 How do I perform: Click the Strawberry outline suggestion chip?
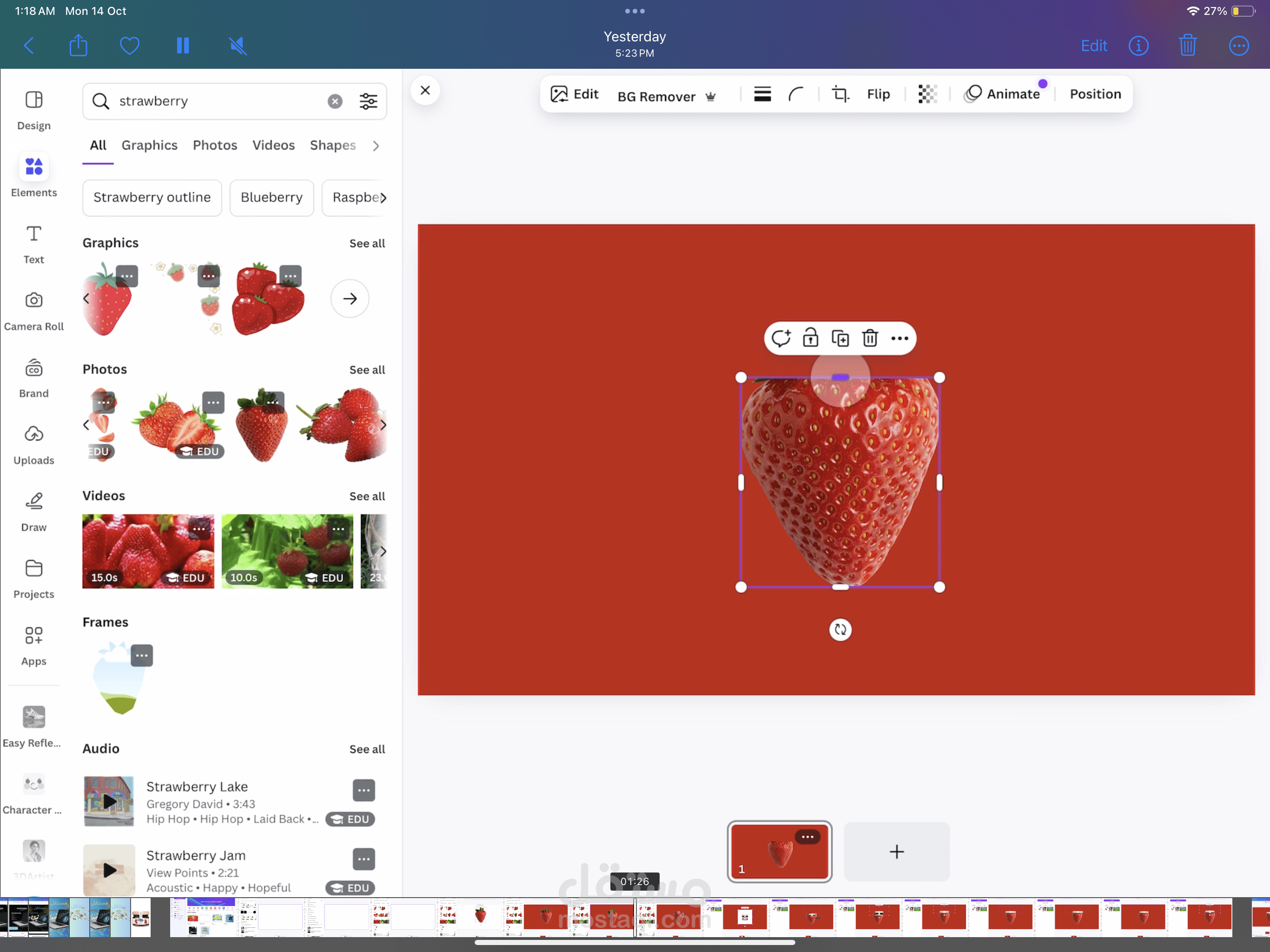coord(152,198)
